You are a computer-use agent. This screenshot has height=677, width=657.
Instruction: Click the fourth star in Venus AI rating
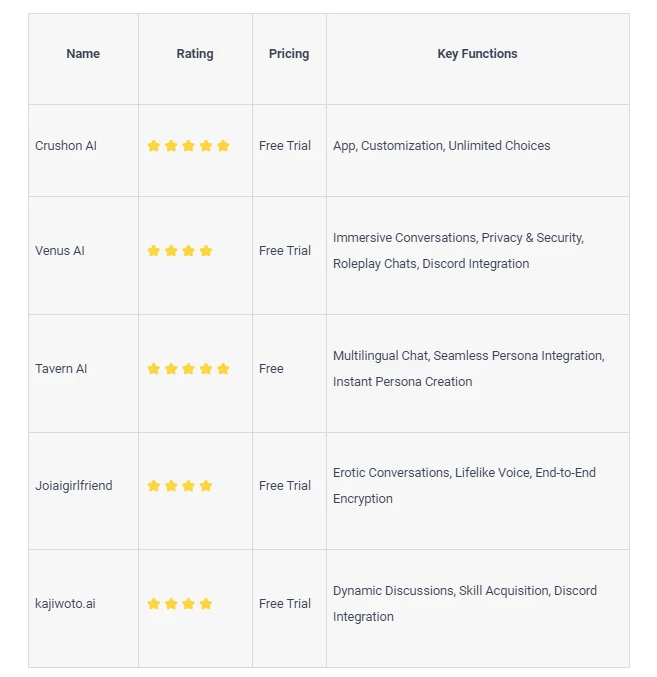pos(206,251)
